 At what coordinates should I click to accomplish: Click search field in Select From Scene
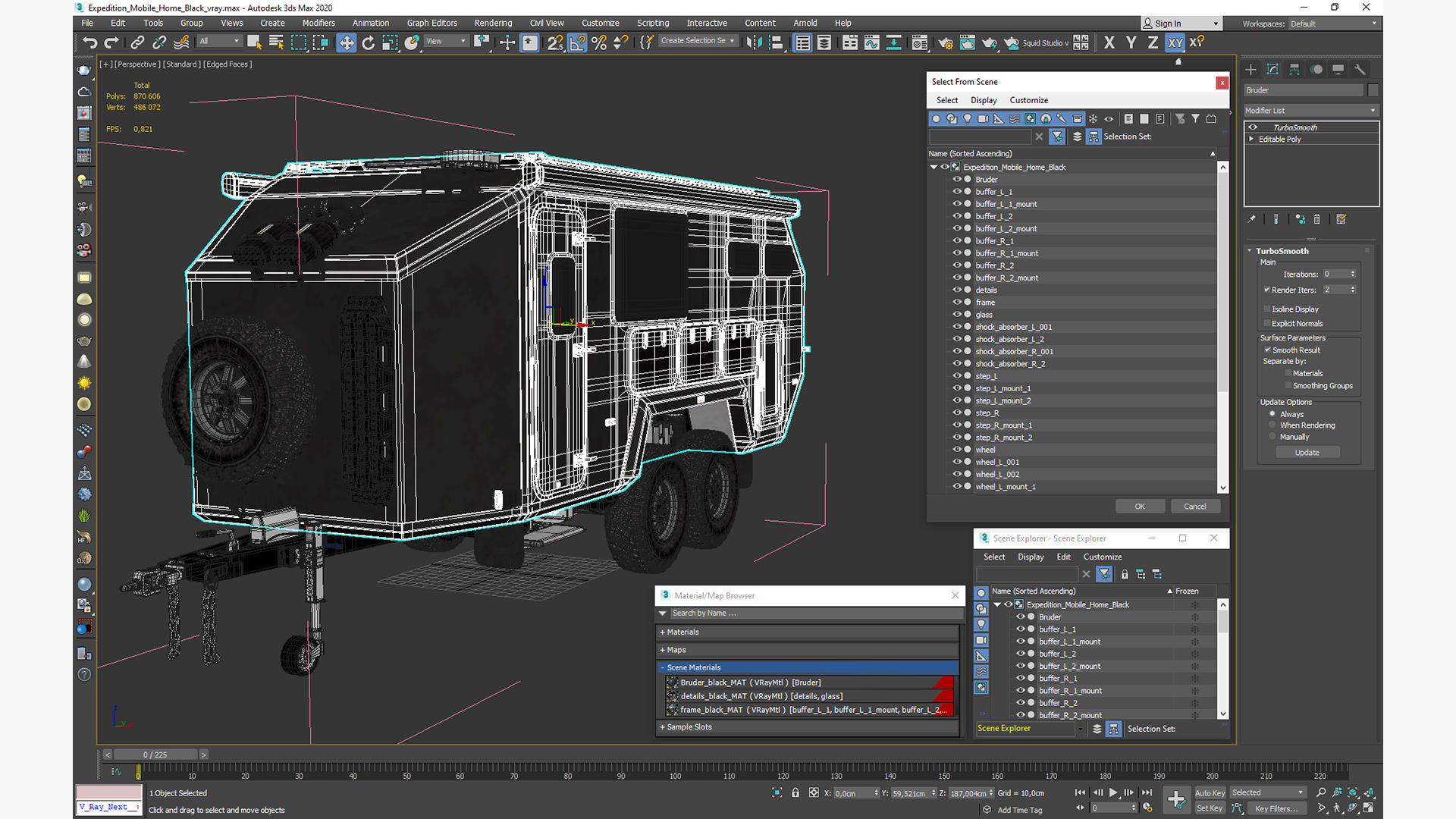(x=981, y=136)
